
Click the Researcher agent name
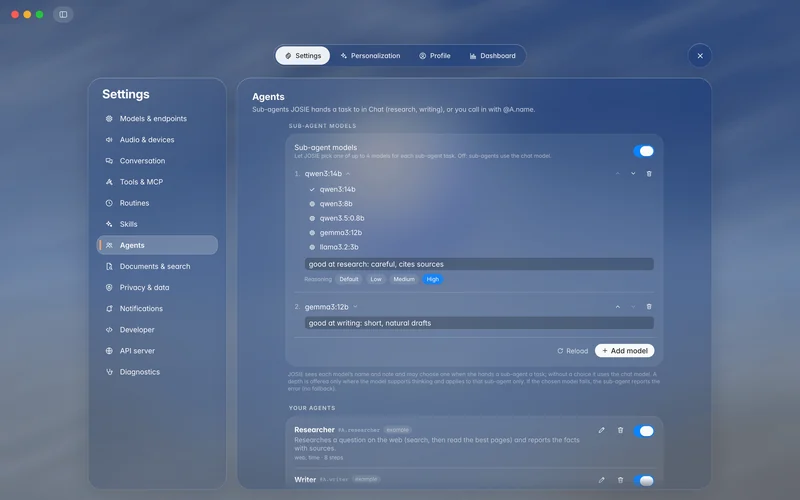point(314,430)
